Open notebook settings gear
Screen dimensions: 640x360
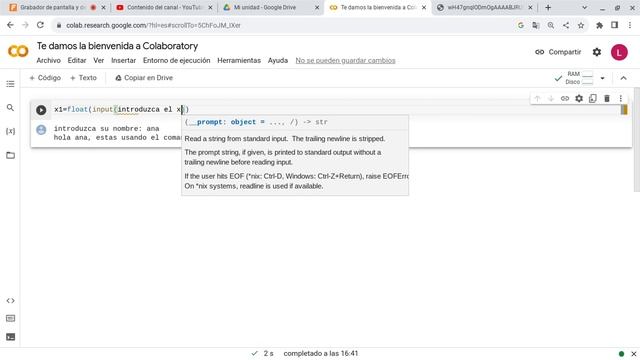[597, 52]
